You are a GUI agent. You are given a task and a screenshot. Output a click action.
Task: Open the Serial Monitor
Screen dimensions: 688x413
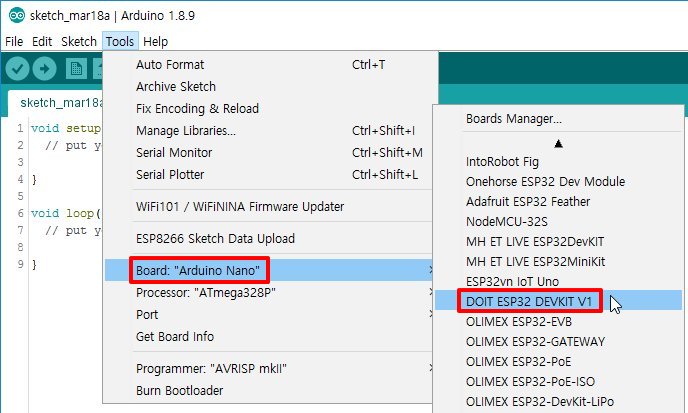tap(270, 153)
